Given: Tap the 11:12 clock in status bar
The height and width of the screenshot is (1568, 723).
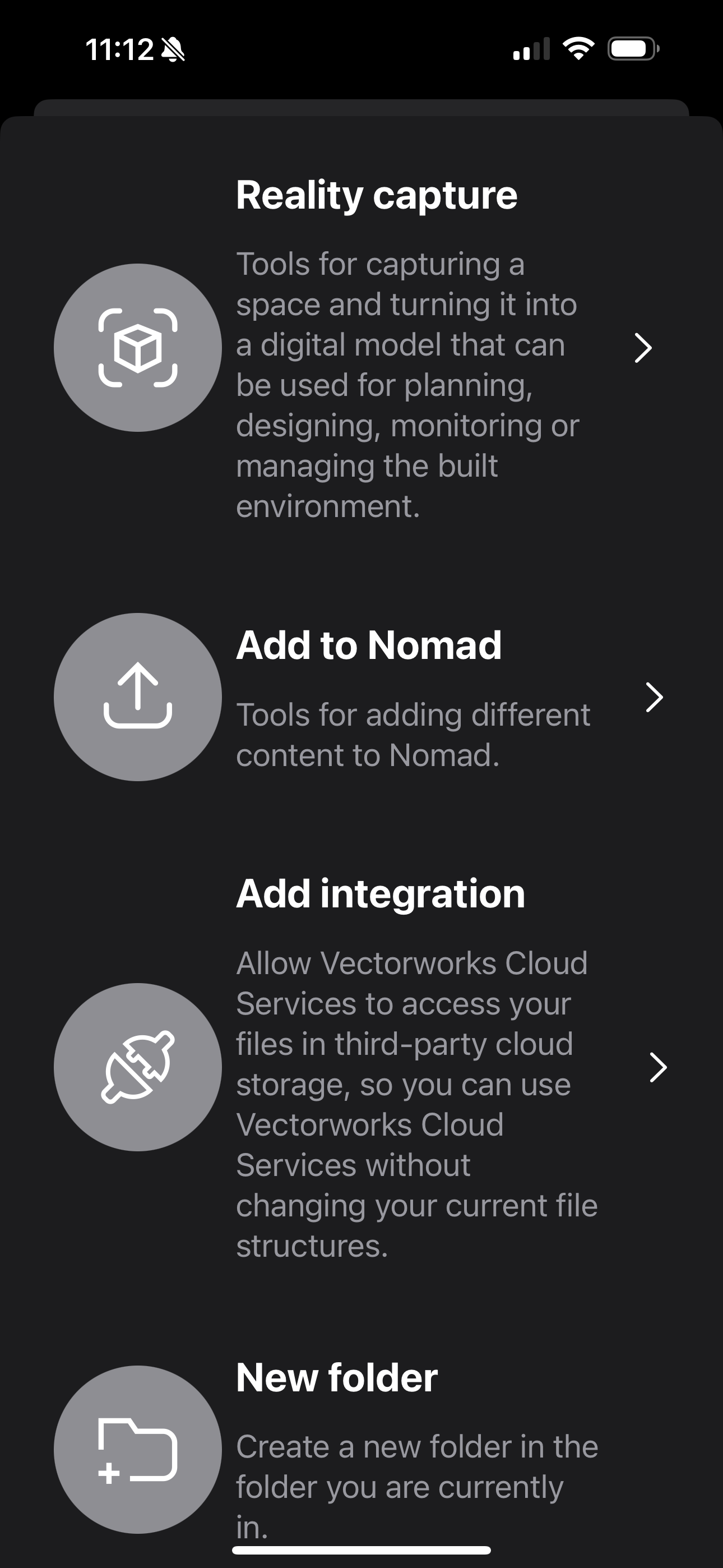Looking at the screenshot, I should coord(119,49).
